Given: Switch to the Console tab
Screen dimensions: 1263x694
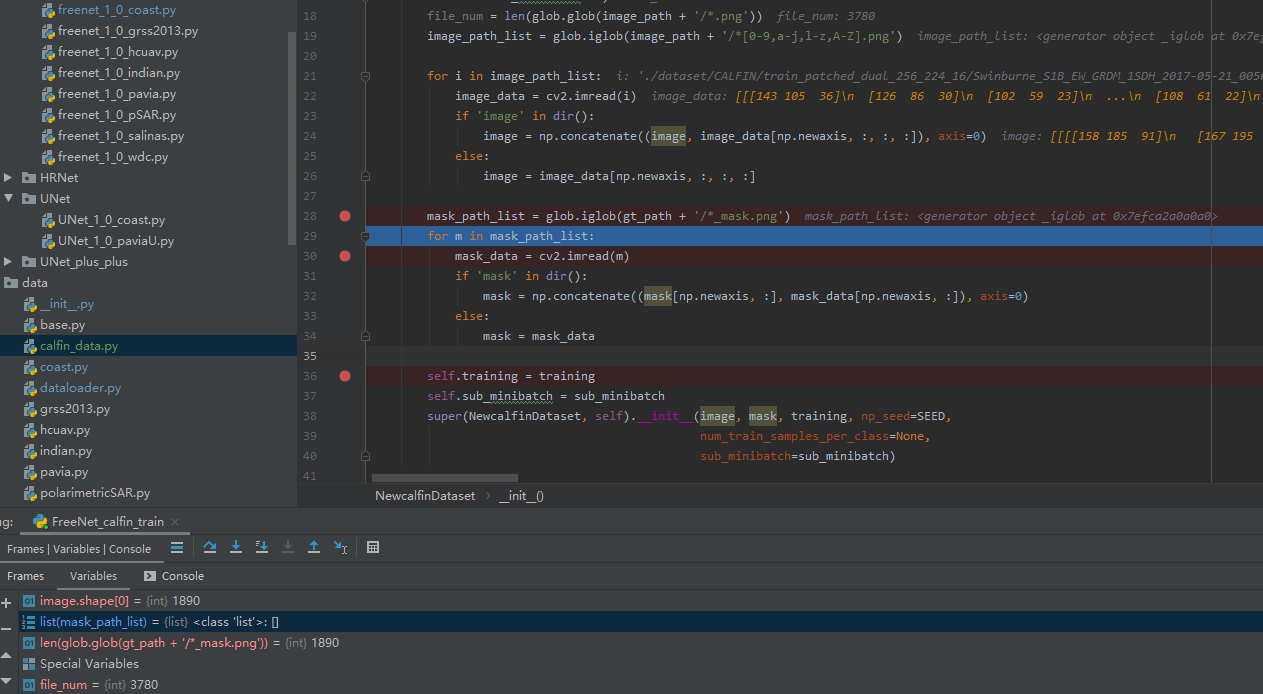Looking at the screenshot, I should (174, 576).
